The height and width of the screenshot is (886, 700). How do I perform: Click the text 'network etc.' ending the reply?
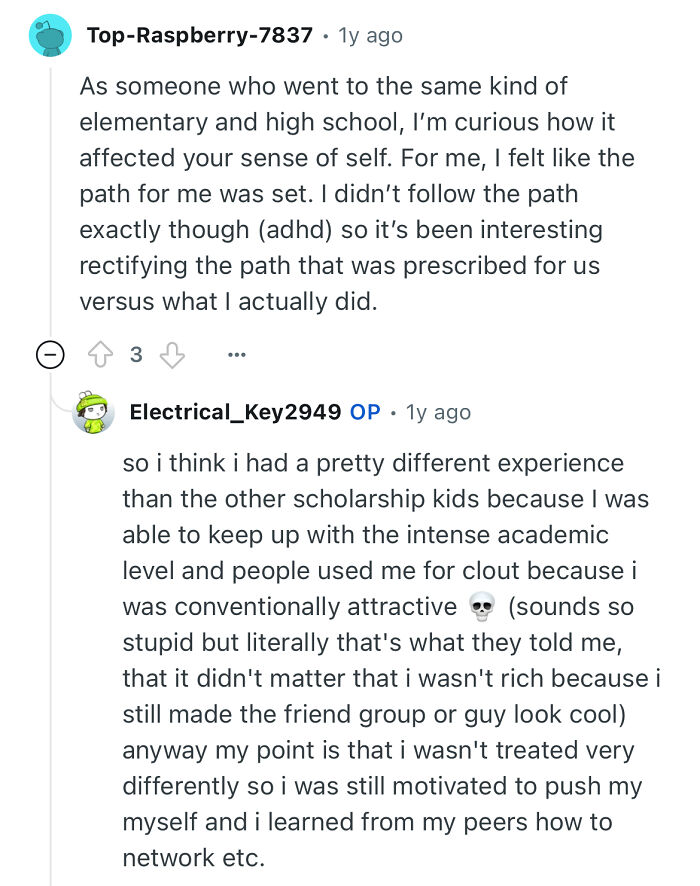(193, 858)
